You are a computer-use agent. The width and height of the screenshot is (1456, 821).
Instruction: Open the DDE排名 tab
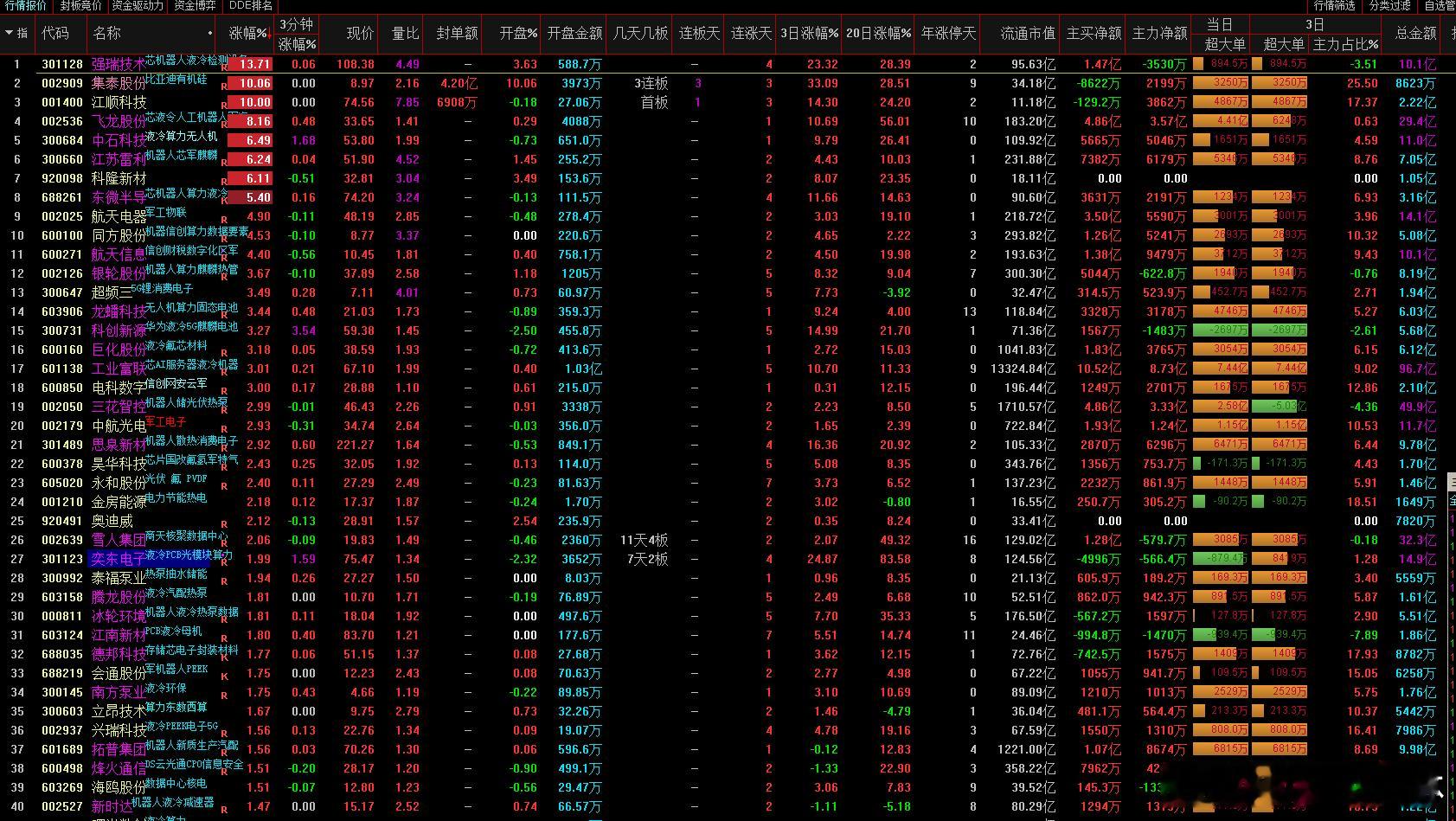(x=251, y=5)
